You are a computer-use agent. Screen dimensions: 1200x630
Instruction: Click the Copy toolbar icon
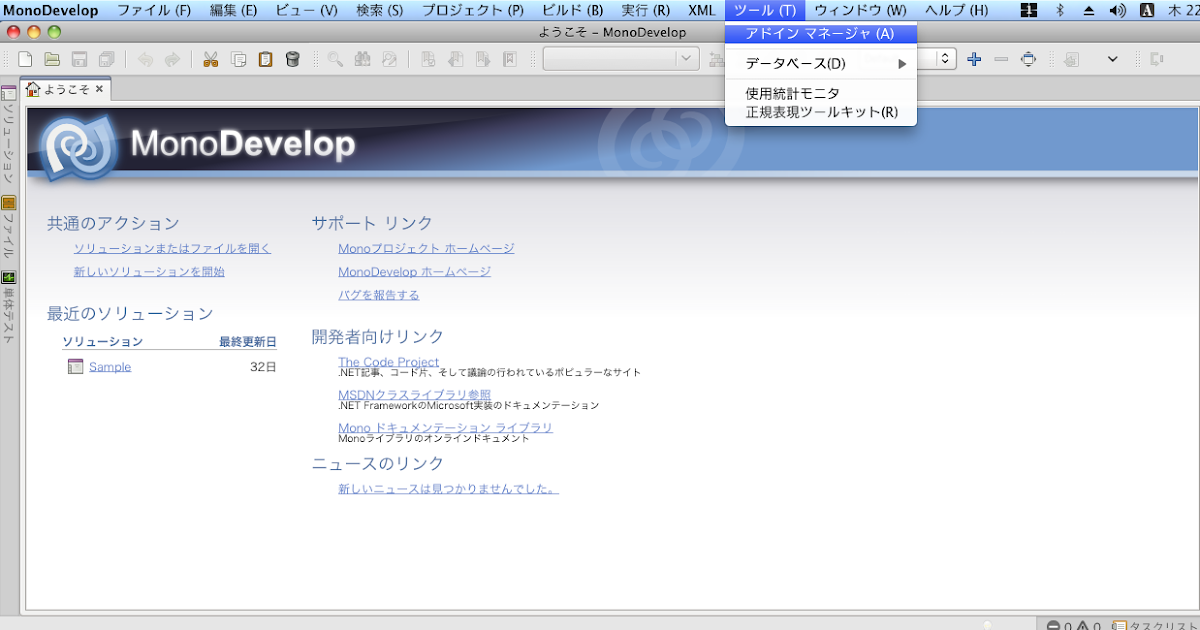click(x=238, y=59)
